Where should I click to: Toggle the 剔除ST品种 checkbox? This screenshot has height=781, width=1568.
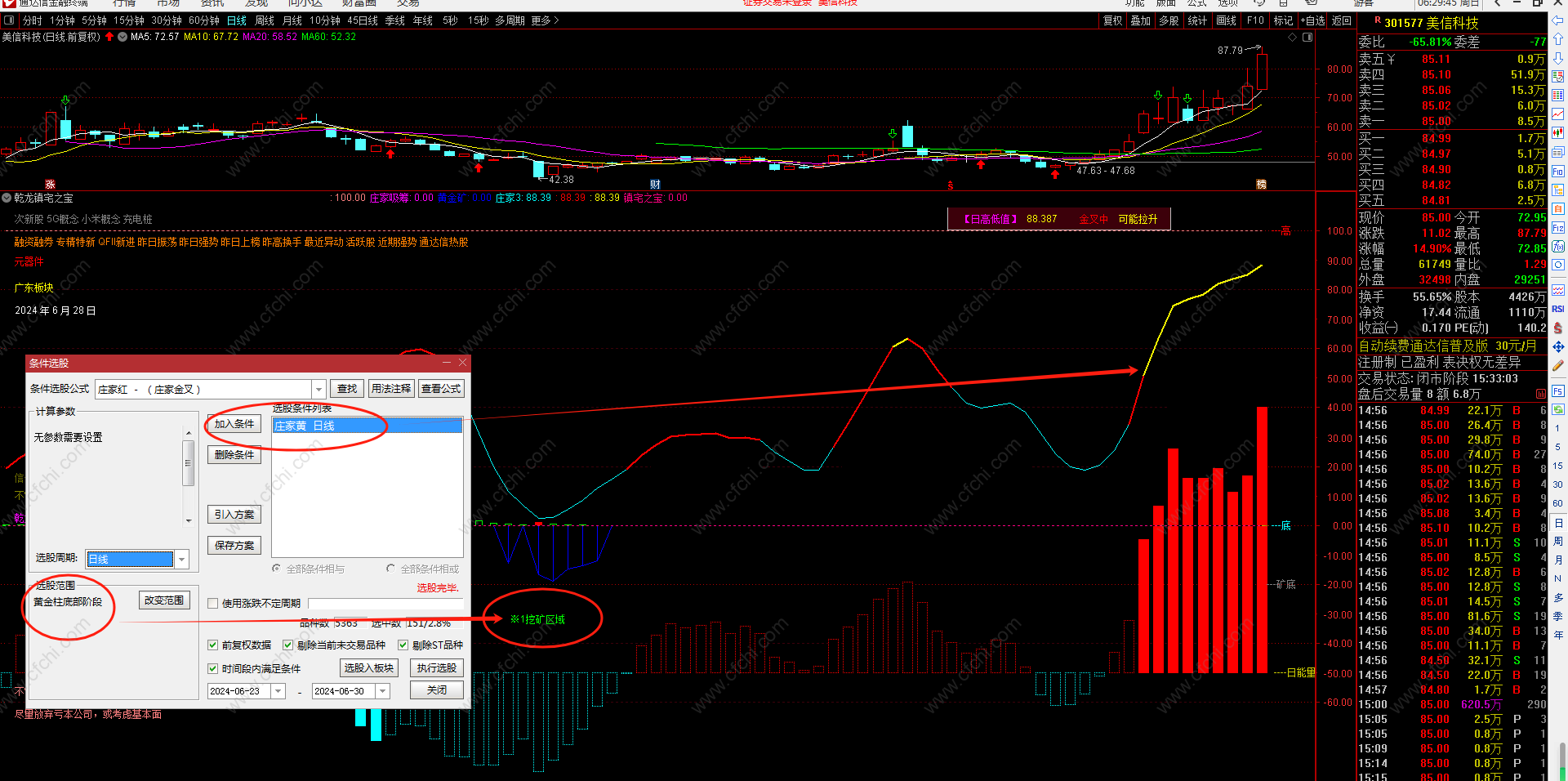point(403,645)
